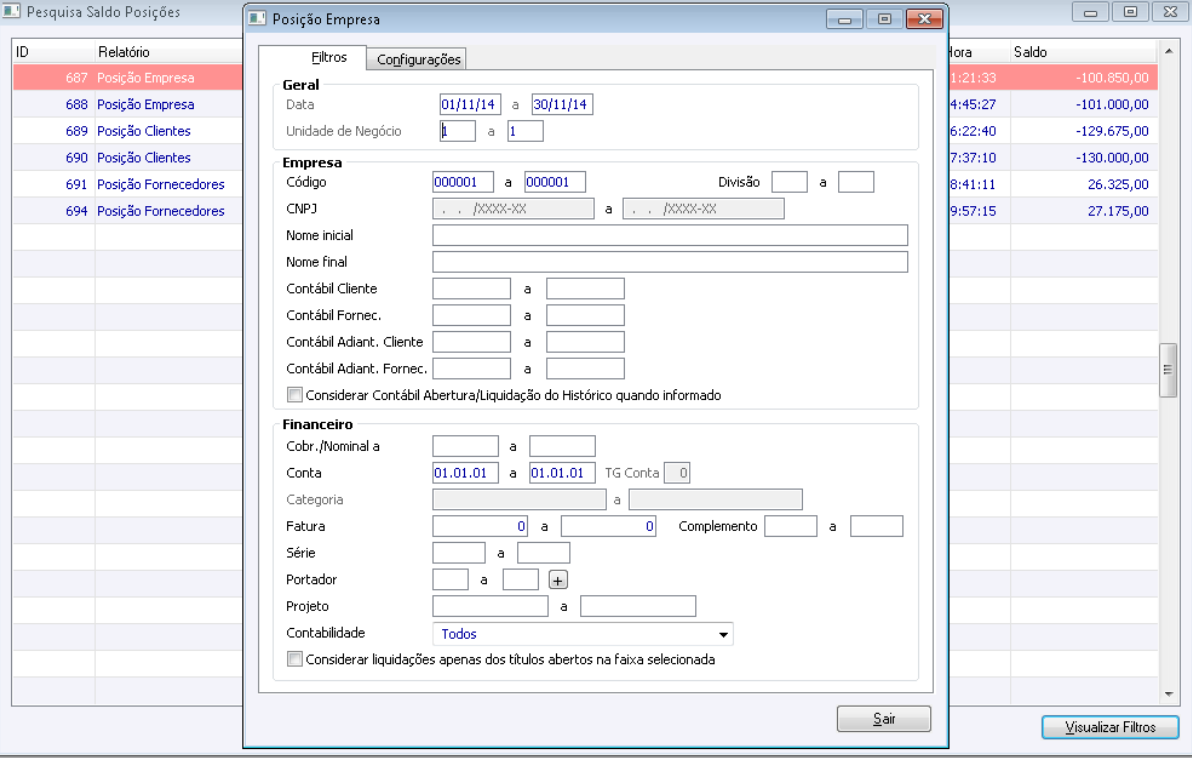Maximize the Posição Empresa dialog
Screen dimensions: 1192x758
[884, 19]
